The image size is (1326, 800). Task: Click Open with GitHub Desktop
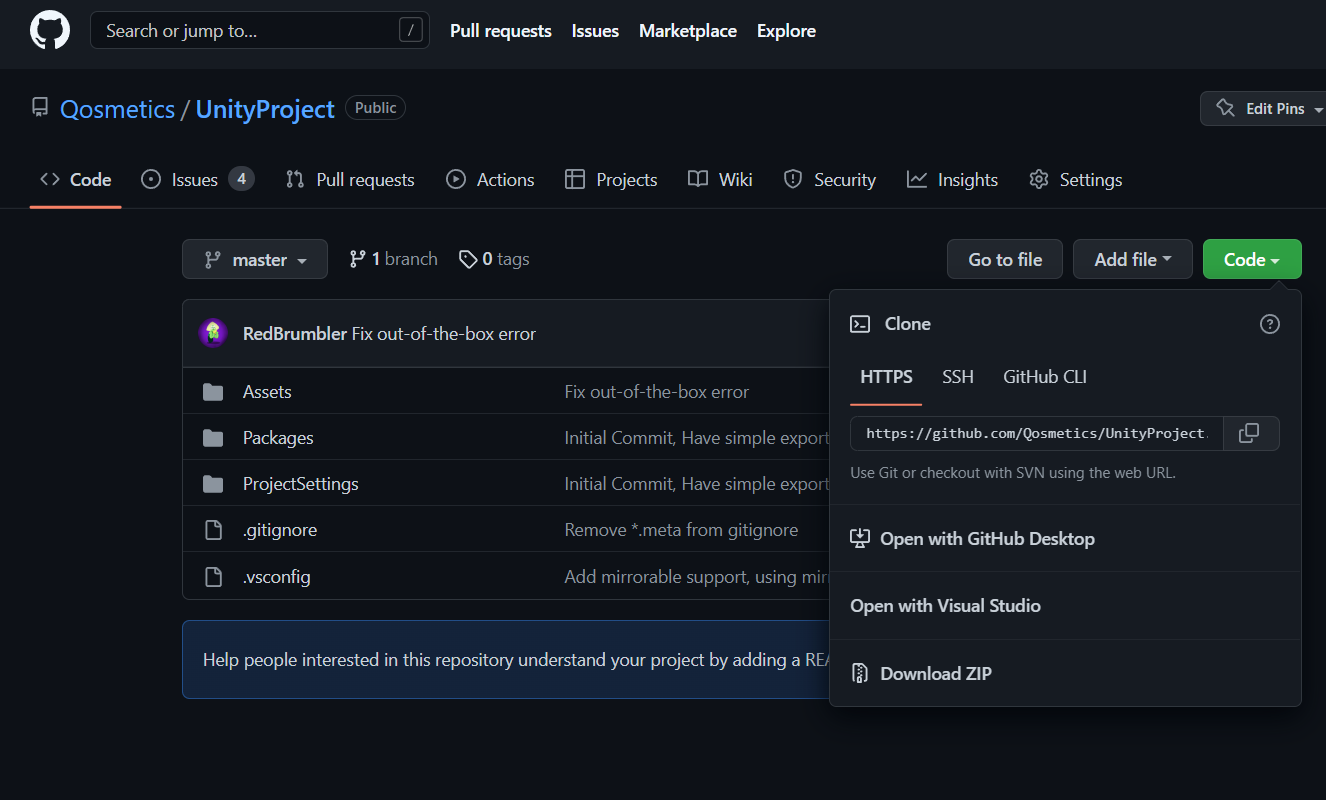1065,539
